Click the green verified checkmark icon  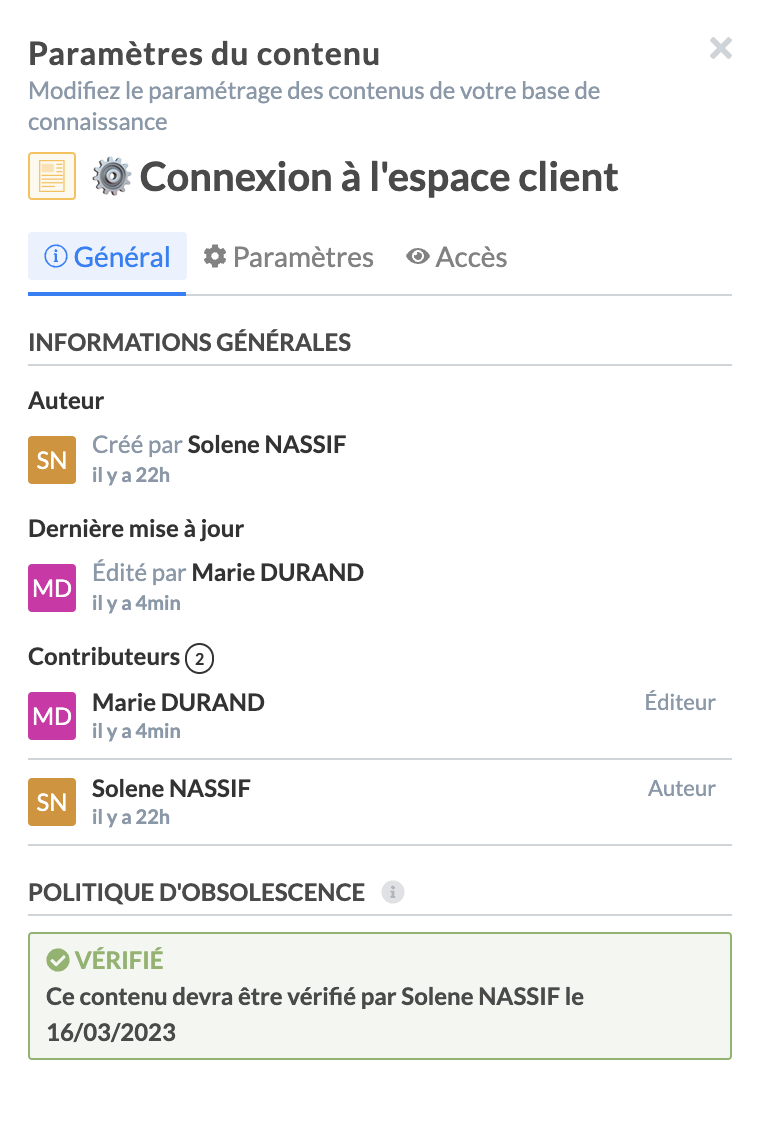tap(57, 961)
